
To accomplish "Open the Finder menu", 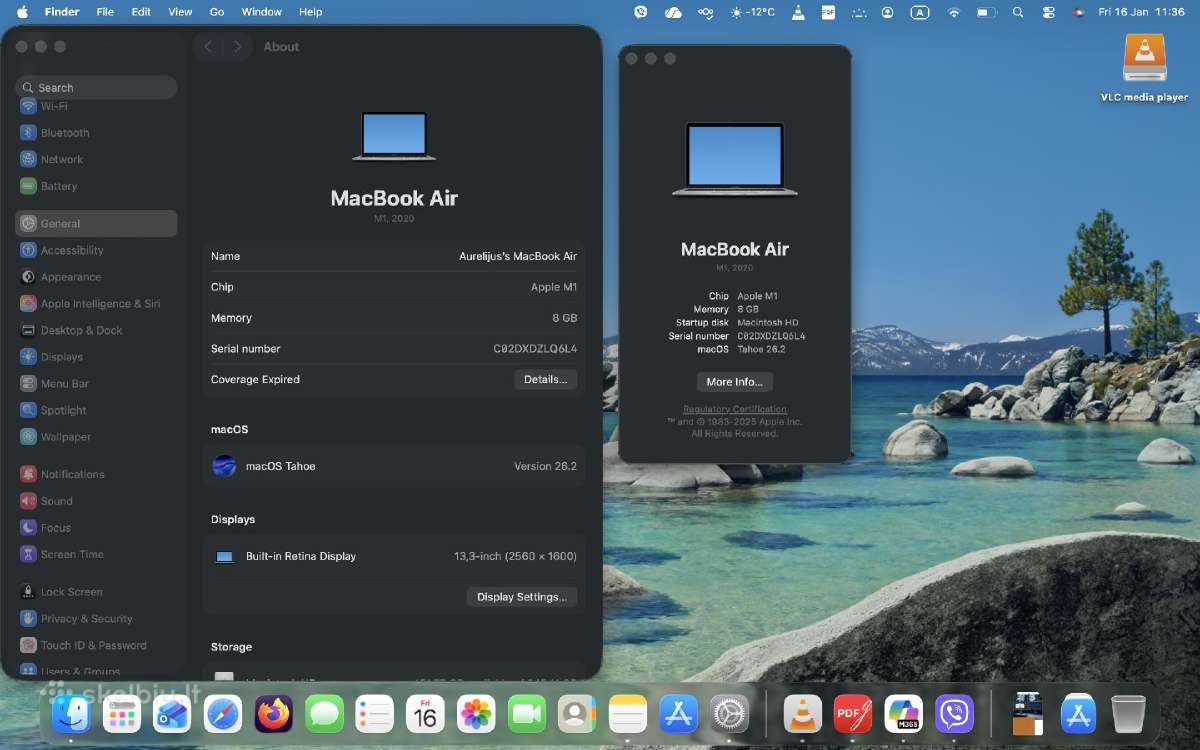I will [x=62, y=12].
